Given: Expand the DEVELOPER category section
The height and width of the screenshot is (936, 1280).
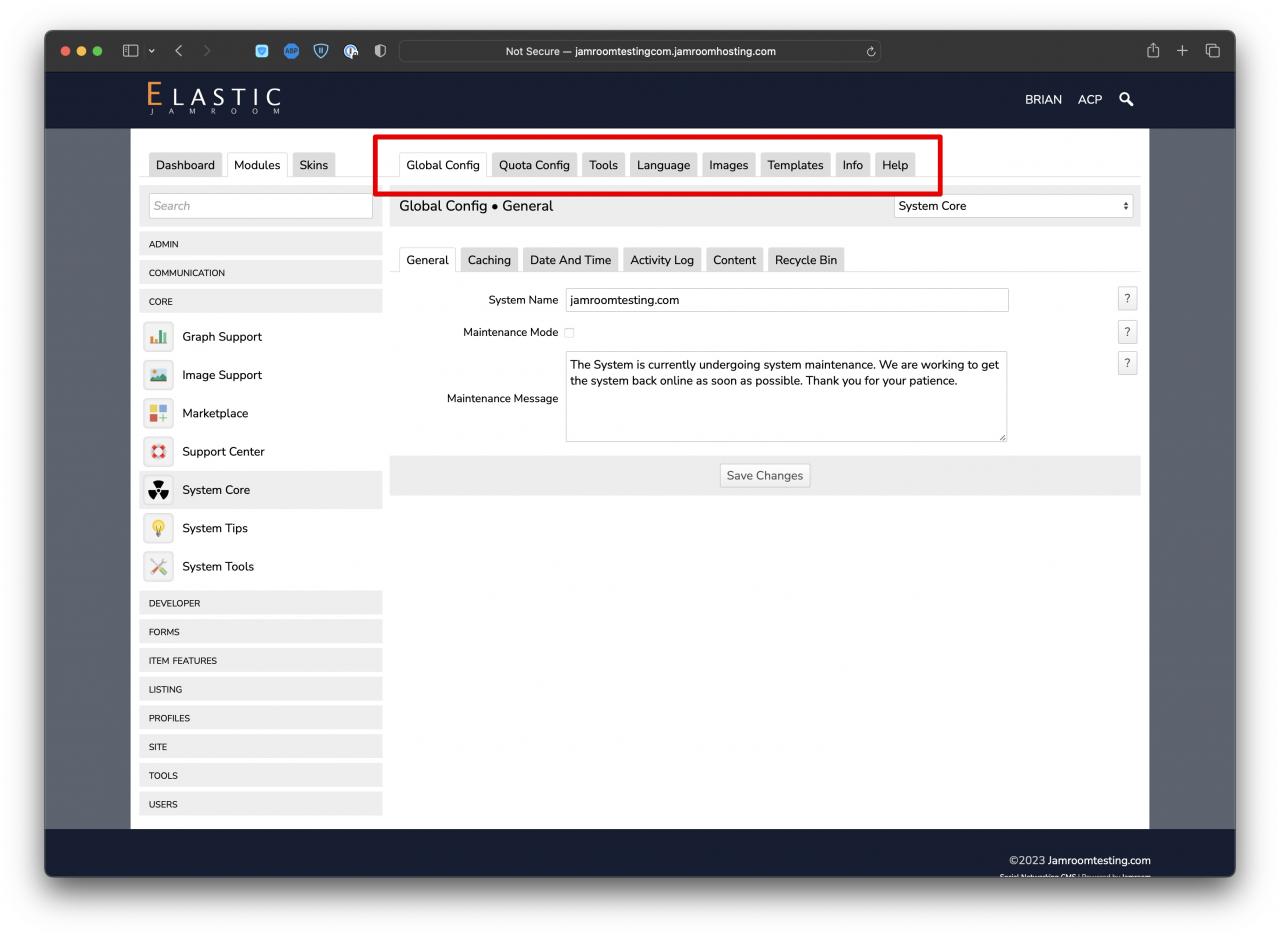Looking at the screenshot, I should click(260, 603).
